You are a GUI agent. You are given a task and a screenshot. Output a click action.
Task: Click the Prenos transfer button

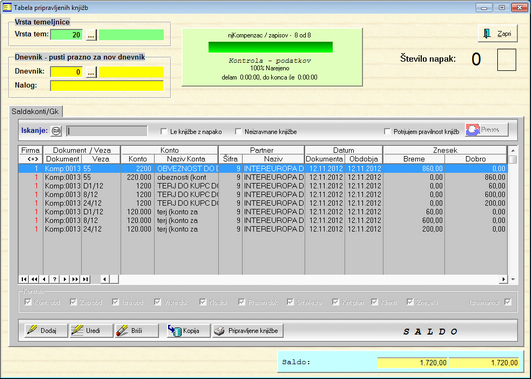point(487,130)
